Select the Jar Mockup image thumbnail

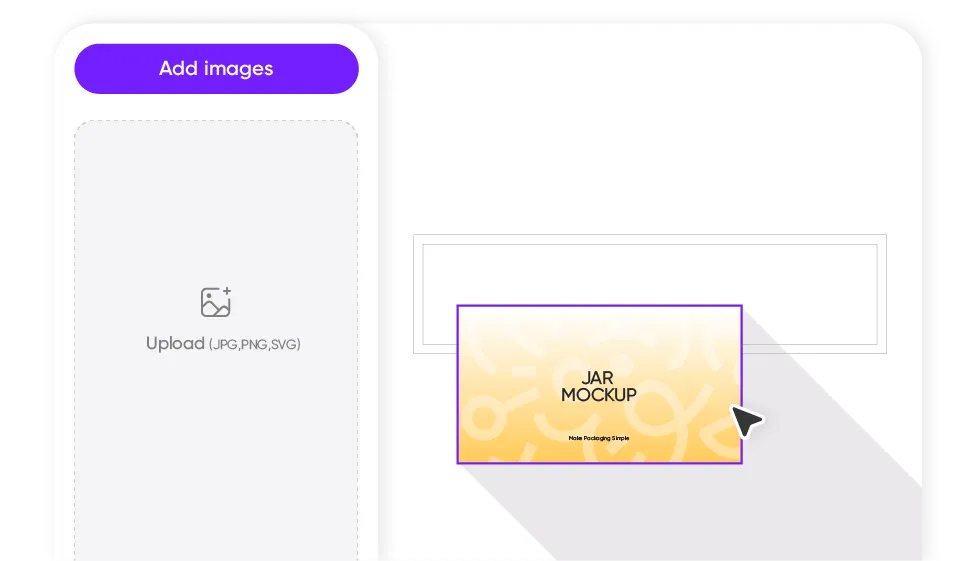599,384
